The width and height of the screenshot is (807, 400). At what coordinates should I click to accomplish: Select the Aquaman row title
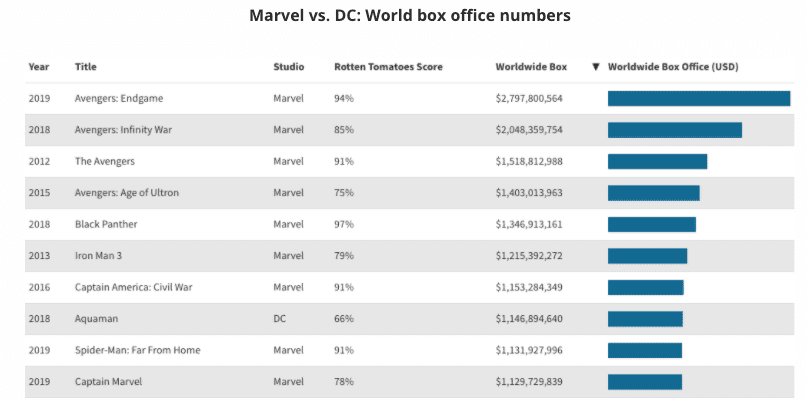[x=97, y=319]
